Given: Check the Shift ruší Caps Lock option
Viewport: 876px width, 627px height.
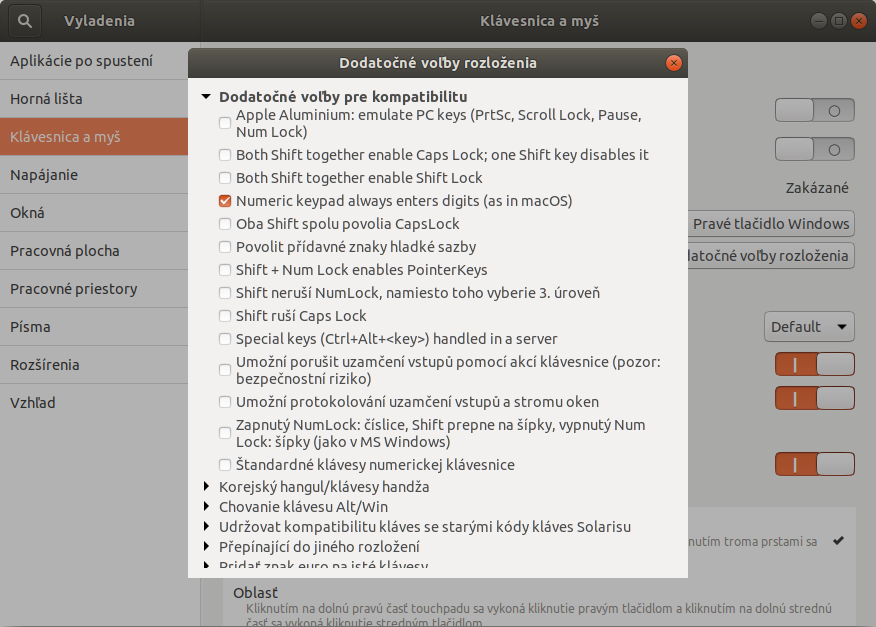Looking at the screenshot, I should [225, 316].
